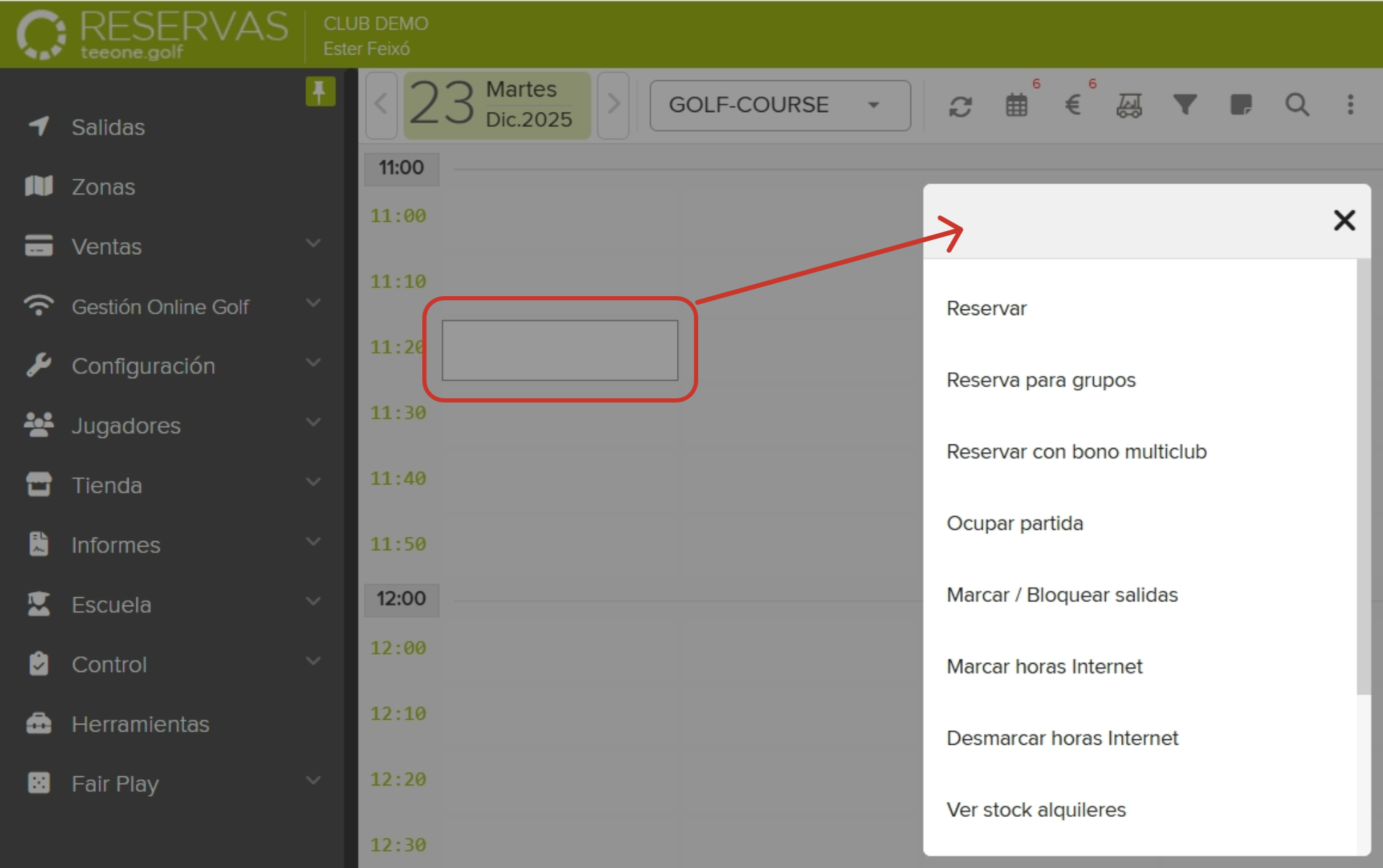Click the euro pricing icon
1383x868 pixels.
click(x=1072, y=106)
